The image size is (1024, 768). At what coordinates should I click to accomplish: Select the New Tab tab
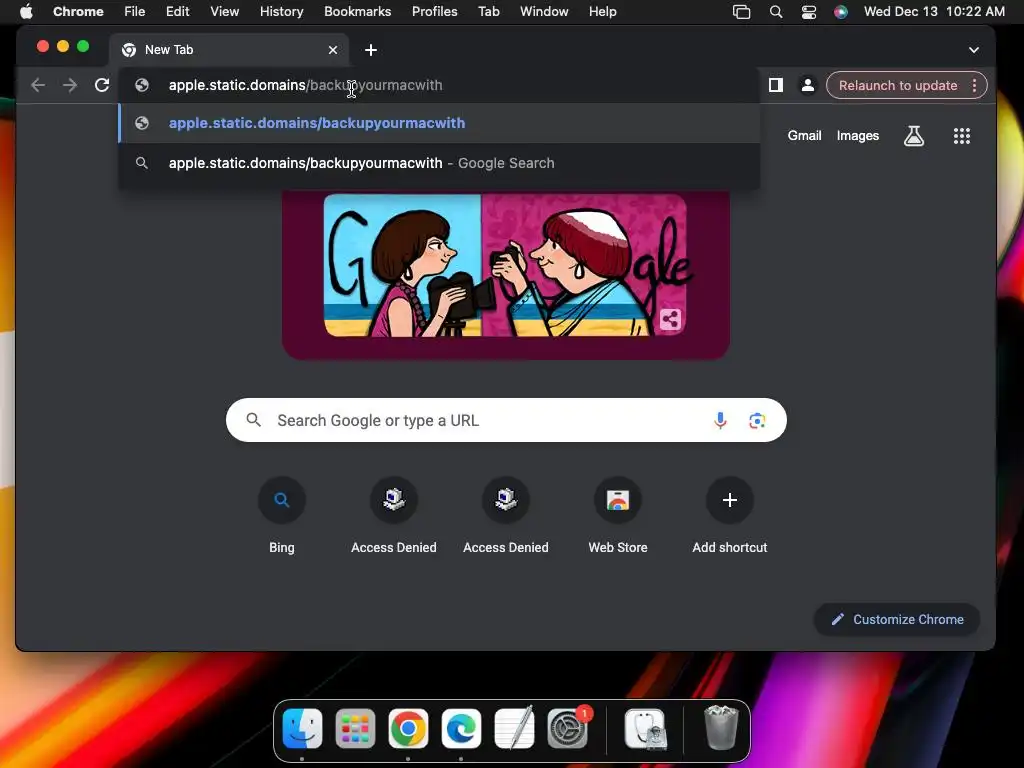click(x=229, y=50)
